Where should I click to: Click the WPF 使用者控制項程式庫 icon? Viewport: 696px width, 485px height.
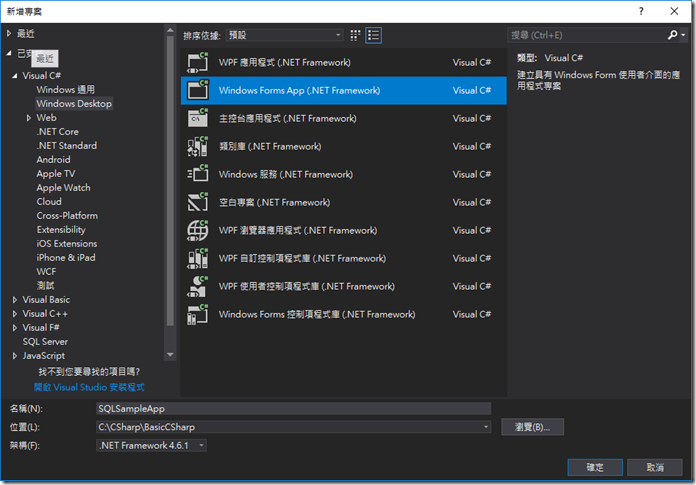(x=198, y=286)
